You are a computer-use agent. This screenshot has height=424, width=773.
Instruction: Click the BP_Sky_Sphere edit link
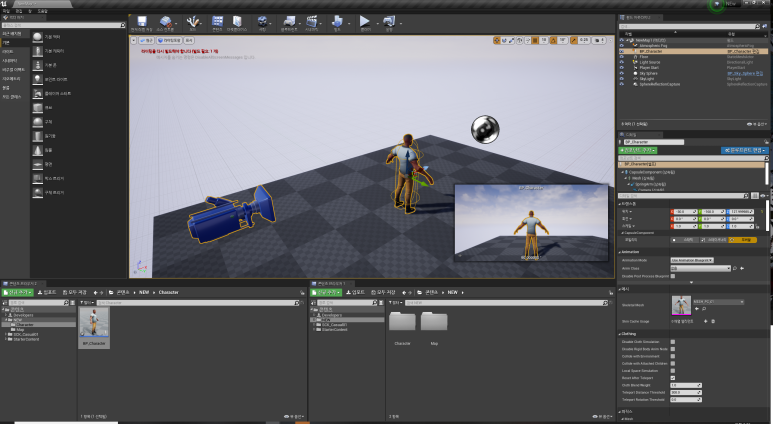coord(745,73)
